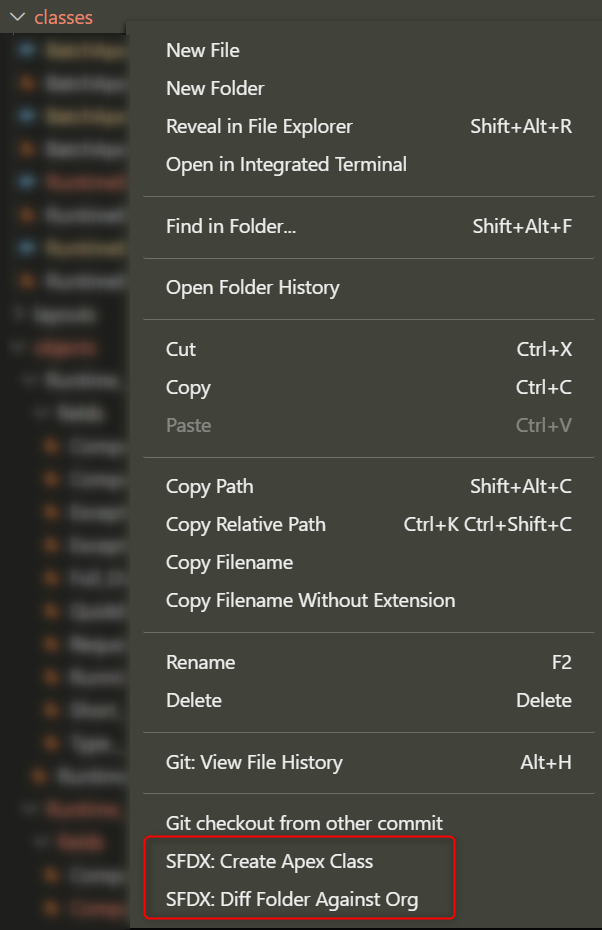Select the classes folder label in Explorer

[x=66, y=17]
